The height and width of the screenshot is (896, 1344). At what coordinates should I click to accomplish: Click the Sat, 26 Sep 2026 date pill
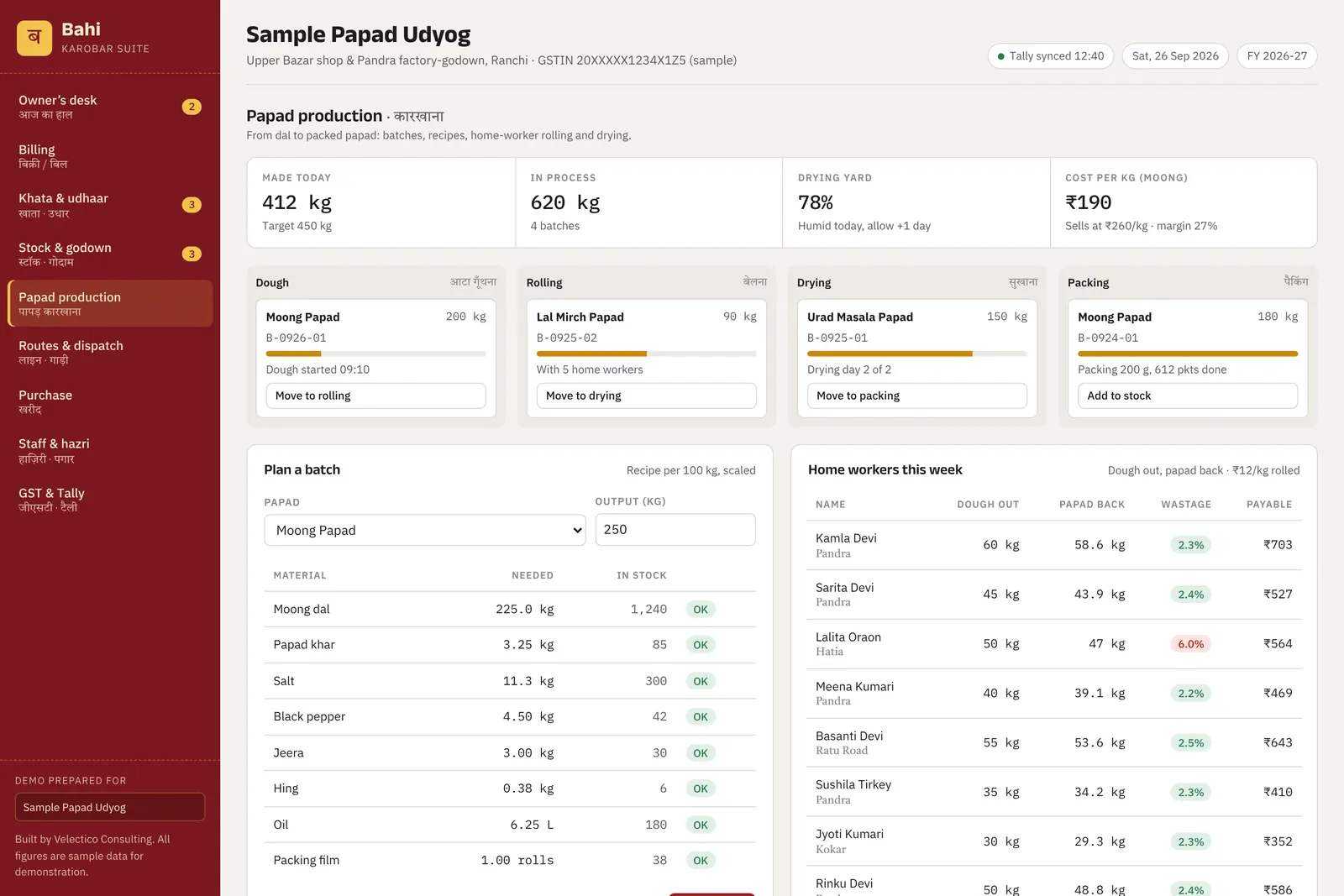(x=1175, y=56)
